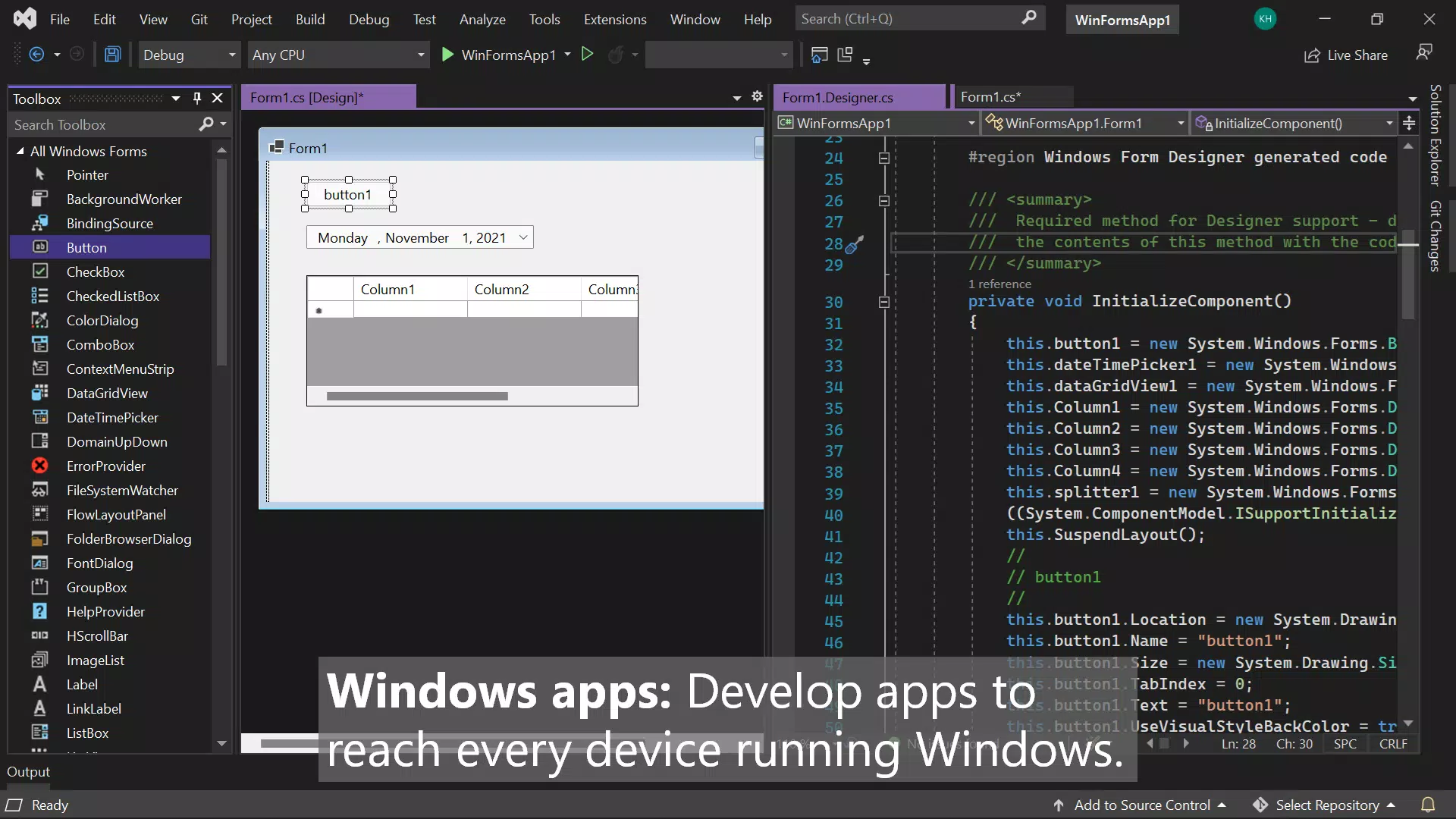Collapse the All Windows Forms group

20,151
